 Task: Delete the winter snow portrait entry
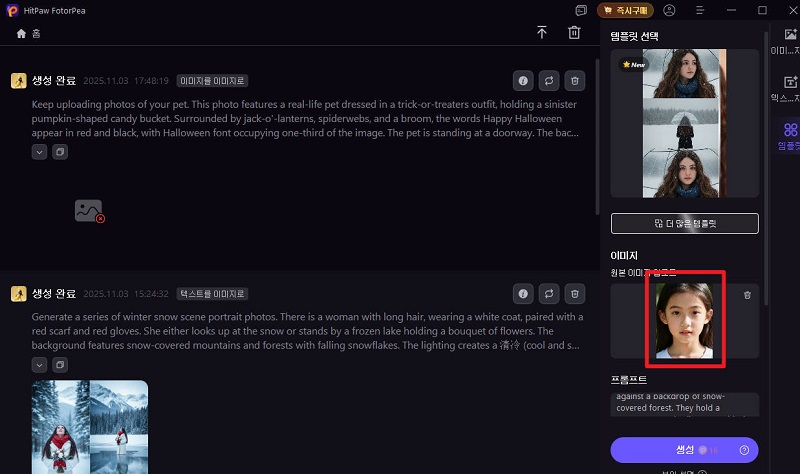click(x=574, y=294)
